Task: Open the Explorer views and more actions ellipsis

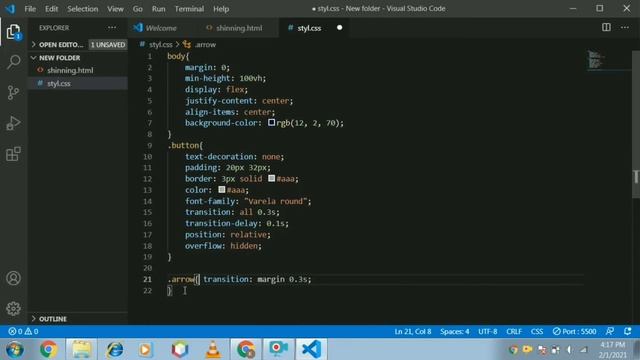Action: coord(112,28)
